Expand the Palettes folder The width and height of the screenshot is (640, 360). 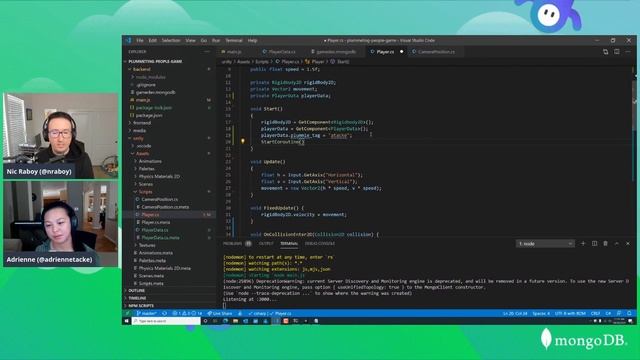point(146,169)
